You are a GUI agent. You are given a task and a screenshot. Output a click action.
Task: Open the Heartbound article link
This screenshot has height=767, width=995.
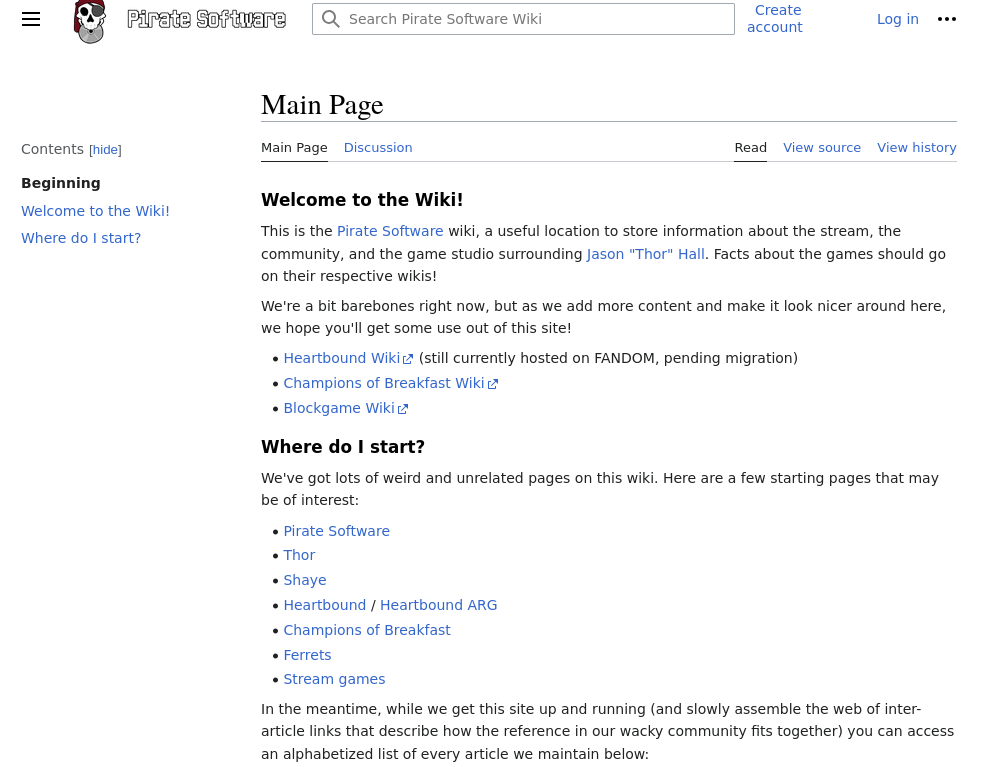[x=325, y=605]
